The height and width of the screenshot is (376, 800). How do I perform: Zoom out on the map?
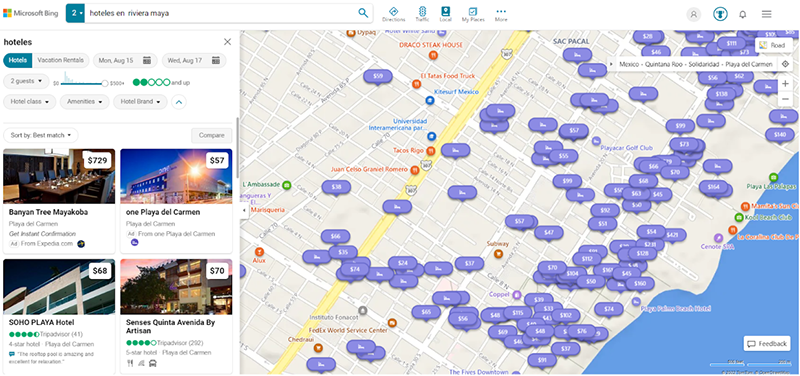pos(785,98)
